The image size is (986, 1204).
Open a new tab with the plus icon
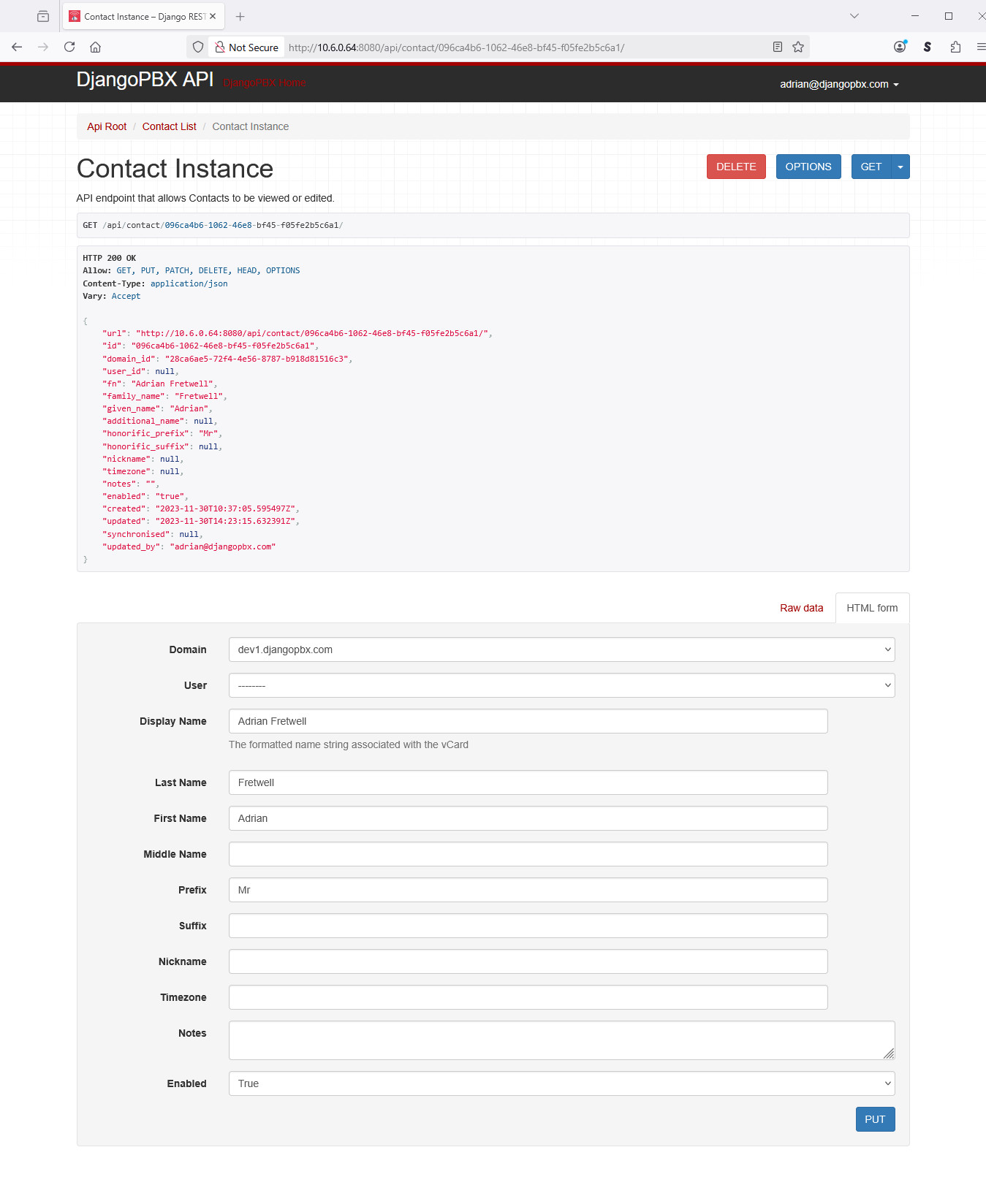point(240,16)
